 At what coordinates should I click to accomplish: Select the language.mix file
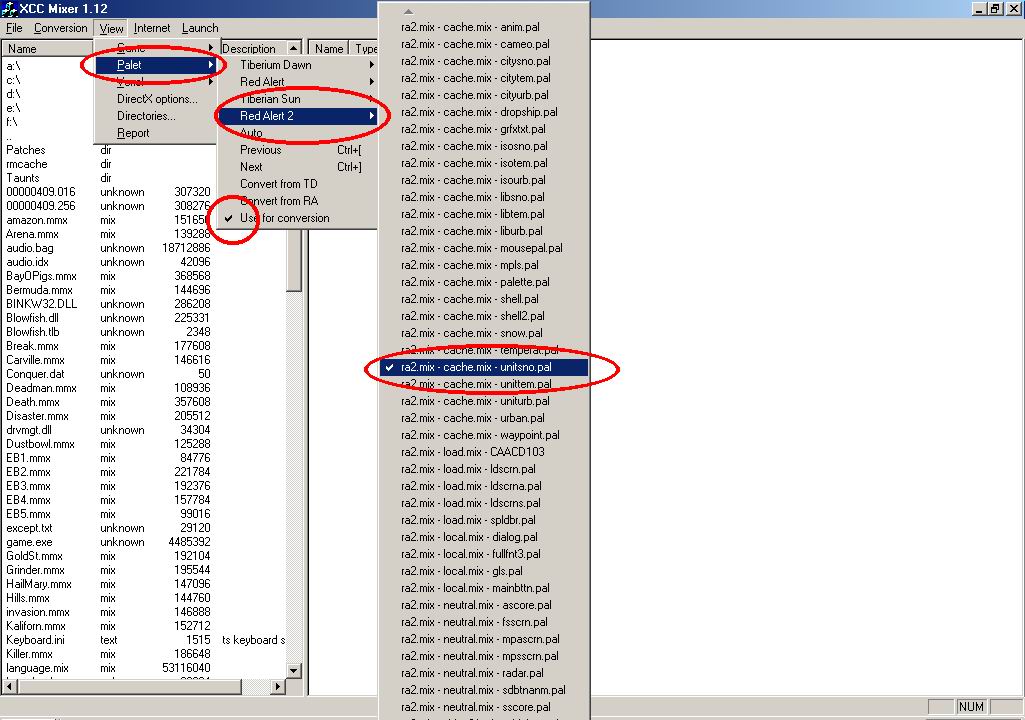pyautogui.click(x=37, y=668)
